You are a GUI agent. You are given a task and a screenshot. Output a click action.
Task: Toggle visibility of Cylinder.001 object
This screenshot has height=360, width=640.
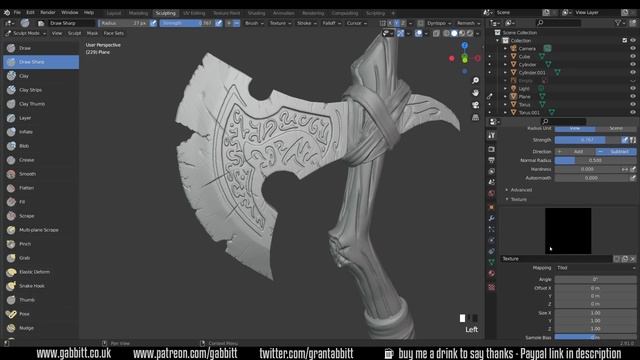[x=633, y=73]
